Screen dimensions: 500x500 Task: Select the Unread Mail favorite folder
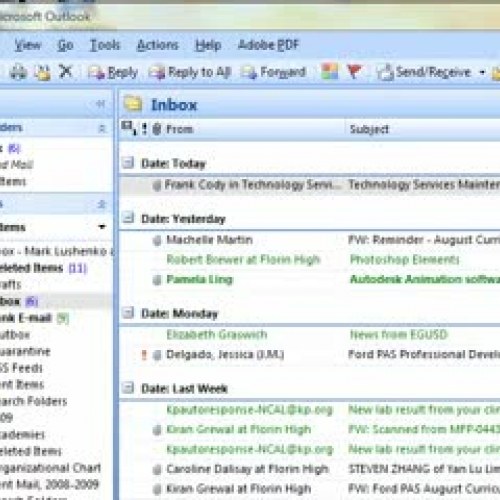pos(17,165)
